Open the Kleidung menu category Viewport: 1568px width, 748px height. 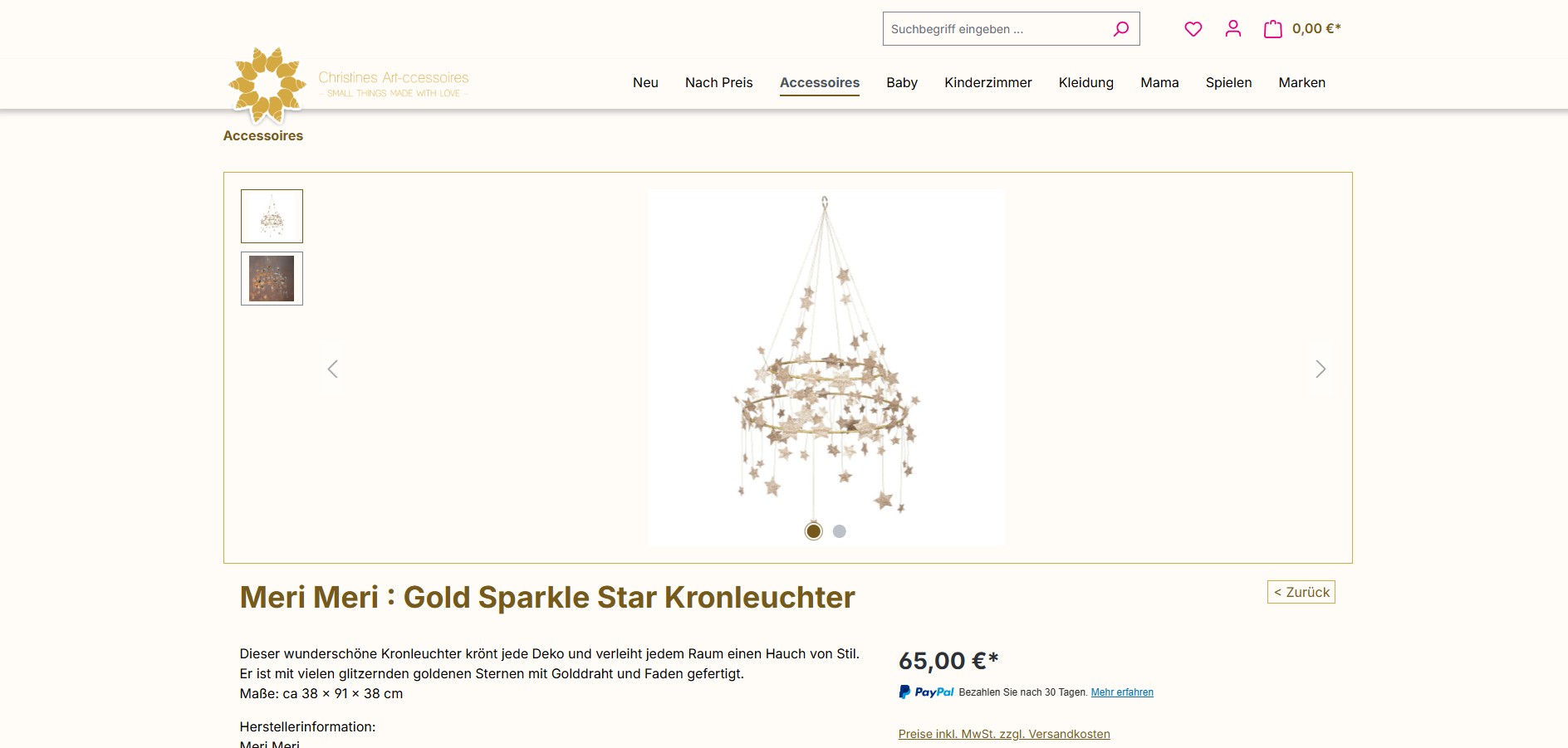[x=1085, y=83]
